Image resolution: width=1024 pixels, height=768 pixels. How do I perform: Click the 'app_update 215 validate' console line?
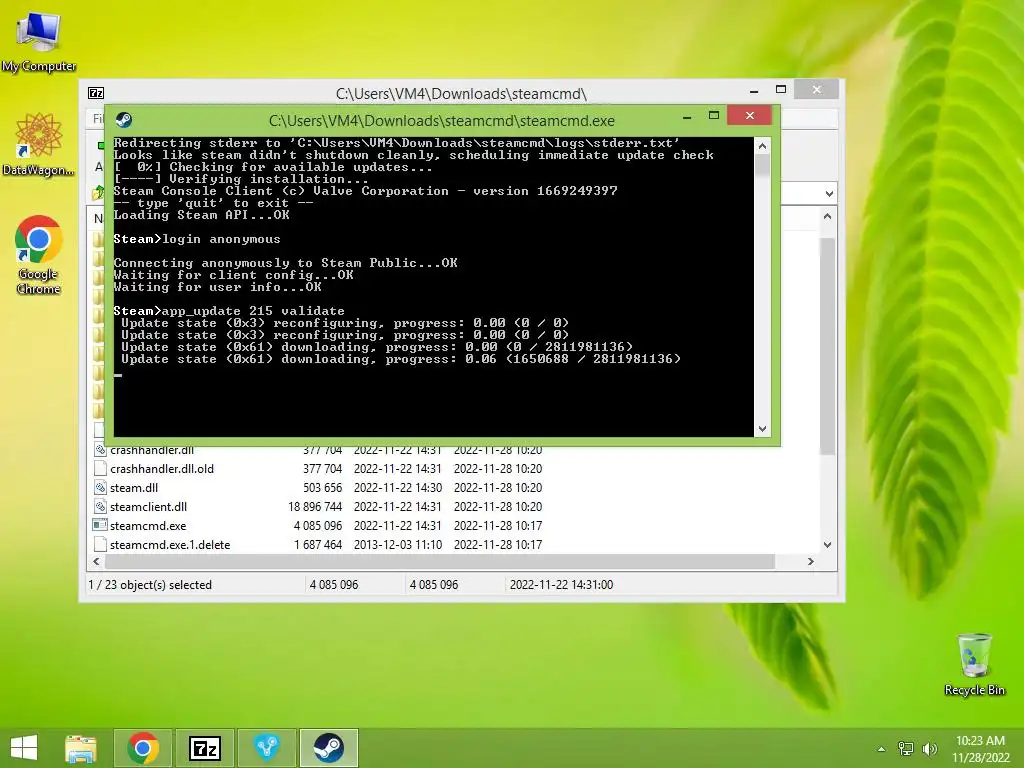pos(229,311)
